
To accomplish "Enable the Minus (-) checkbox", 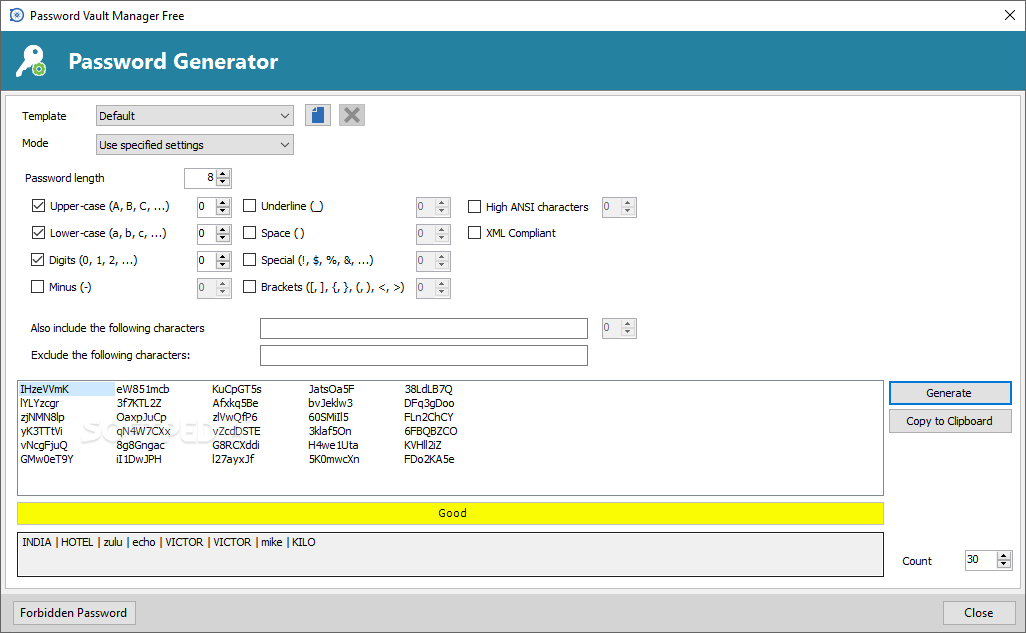I will [37, 287].
